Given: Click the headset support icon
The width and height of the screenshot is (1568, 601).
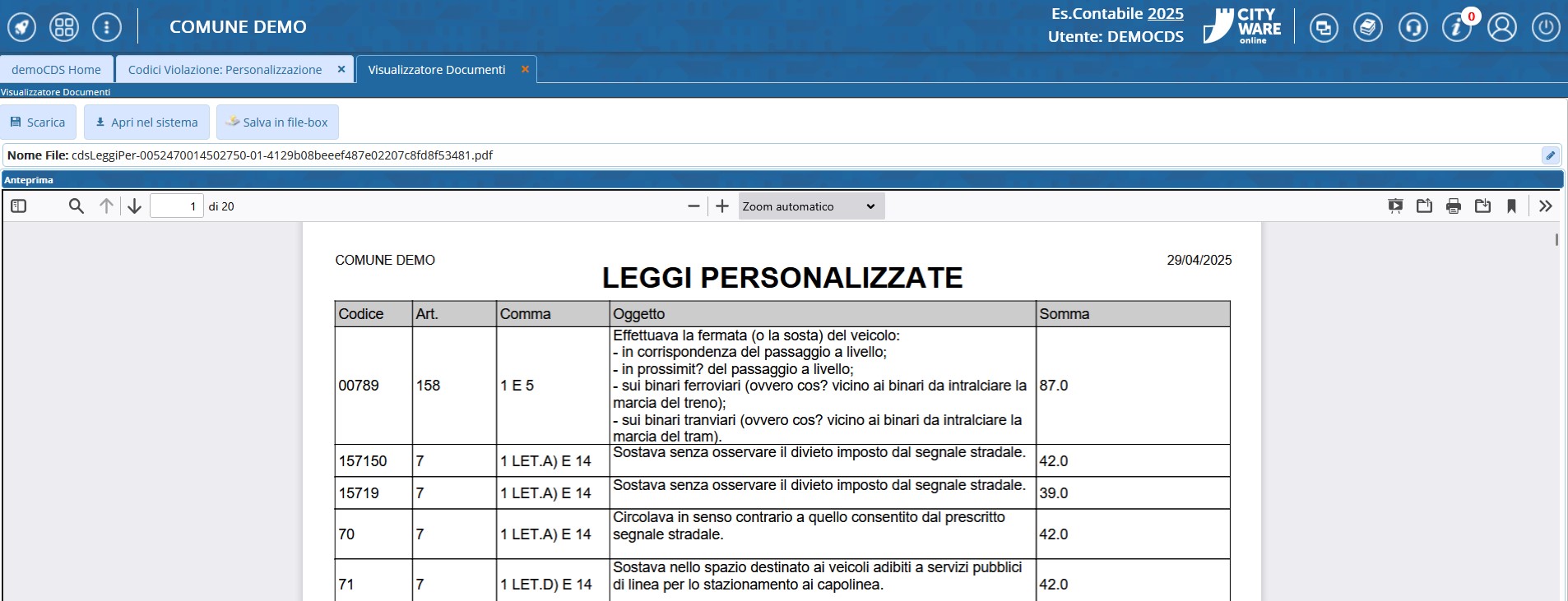Looking at the screenshot, I should [1413, 28].
